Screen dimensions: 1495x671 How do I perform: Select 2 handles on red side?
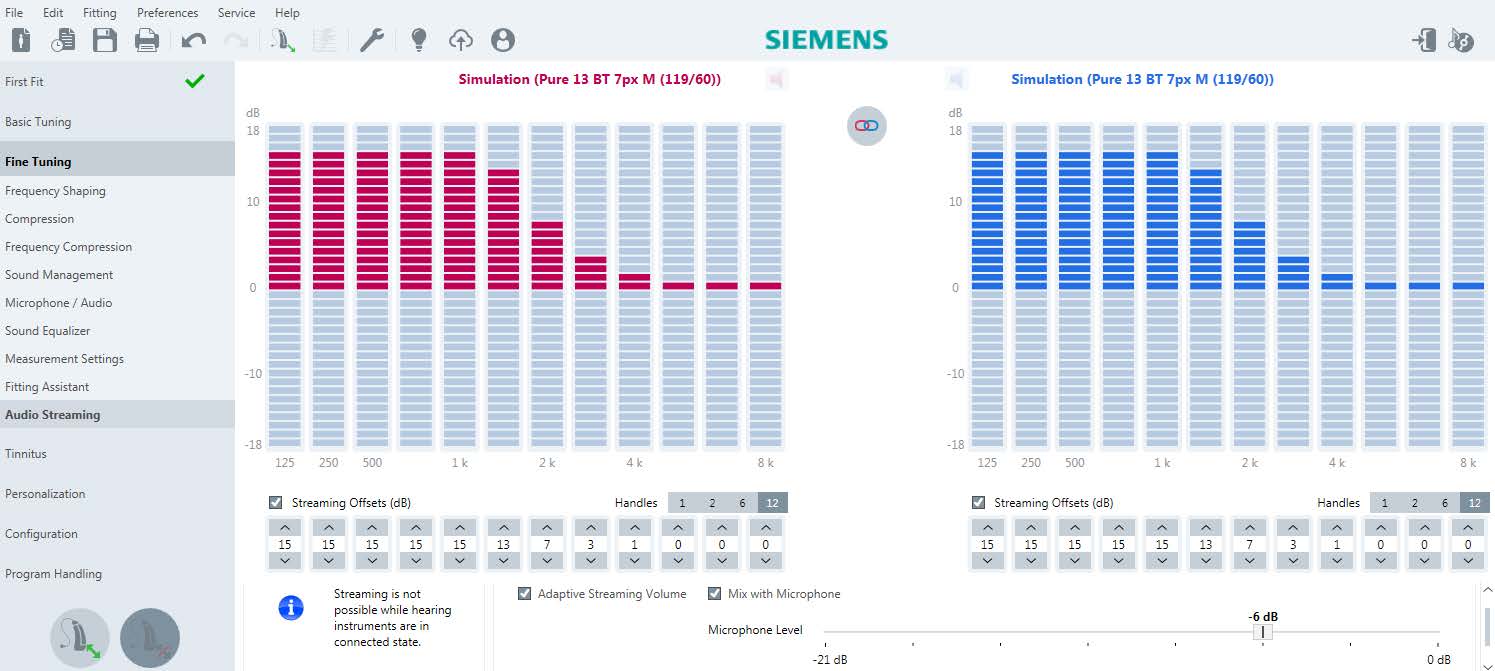coord(712,503)
